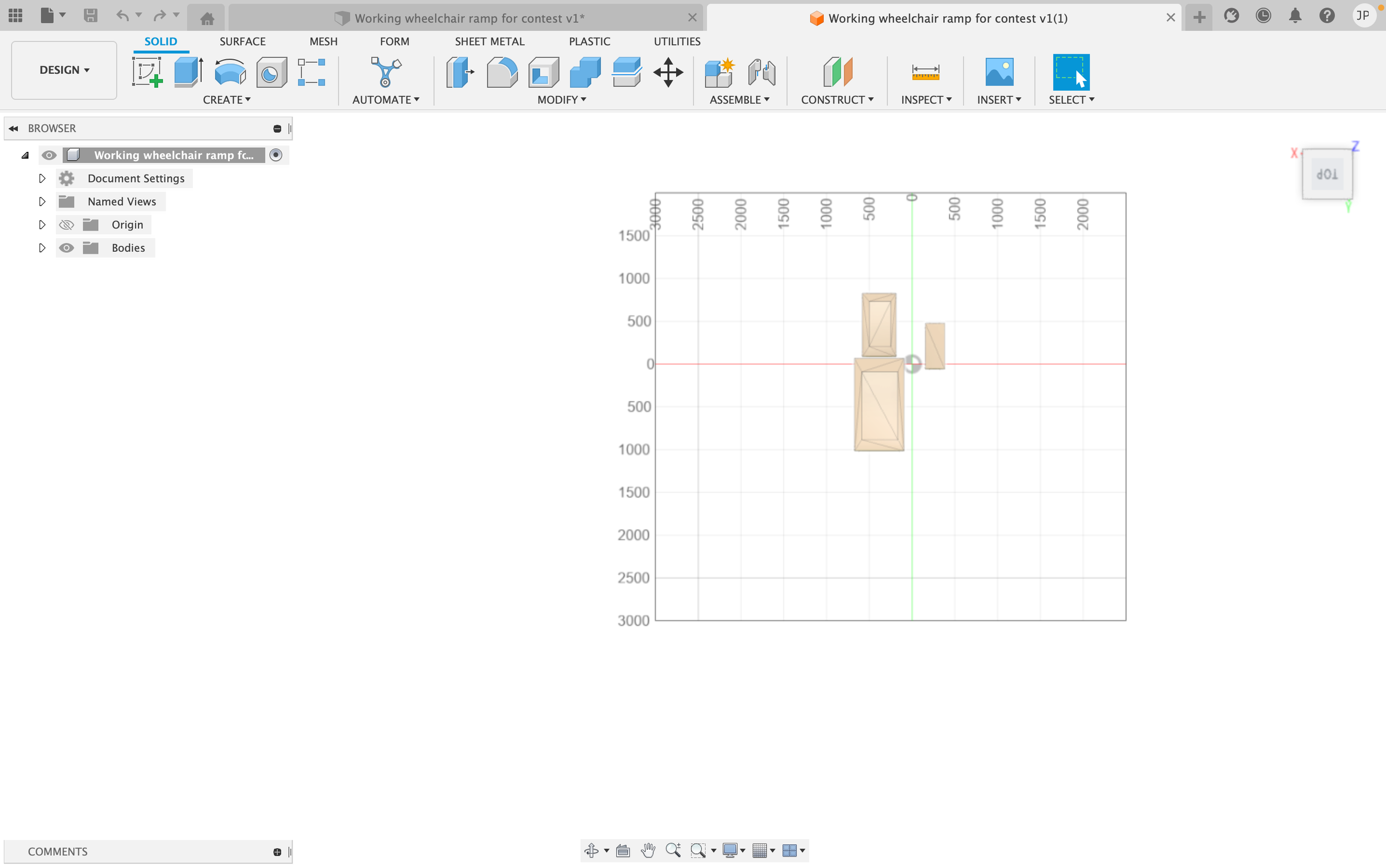This screenshot has width=1386, height=868.
Task: Switch to the SURFACE tab
Action: [242, 42]
